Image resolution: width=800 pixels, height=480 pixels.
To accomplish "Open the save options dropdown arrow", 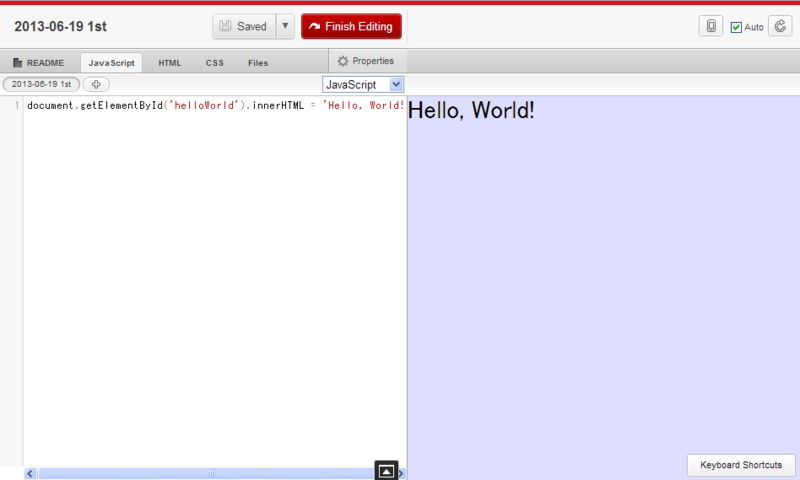I will [285, 26].
